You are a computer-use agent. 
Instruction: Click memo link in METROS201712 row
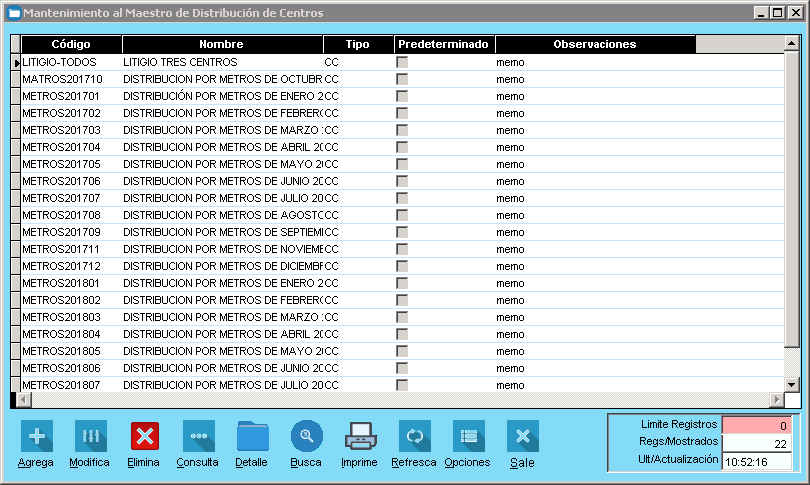tap(510, 266)
